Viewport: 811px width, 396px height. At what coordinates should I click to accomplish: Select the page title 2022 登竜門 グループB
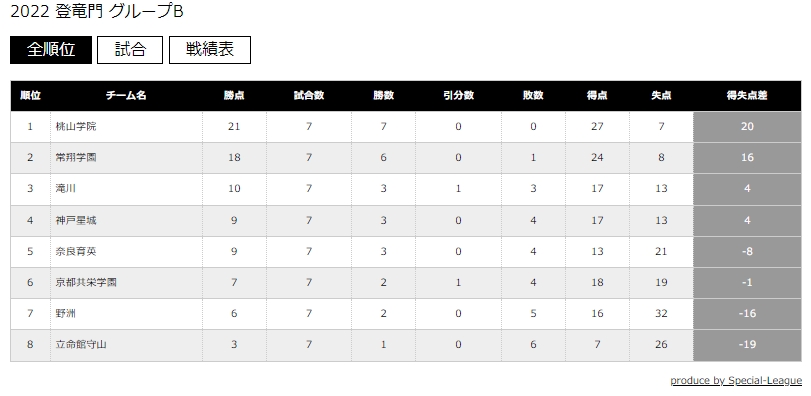tap(97, 11)
